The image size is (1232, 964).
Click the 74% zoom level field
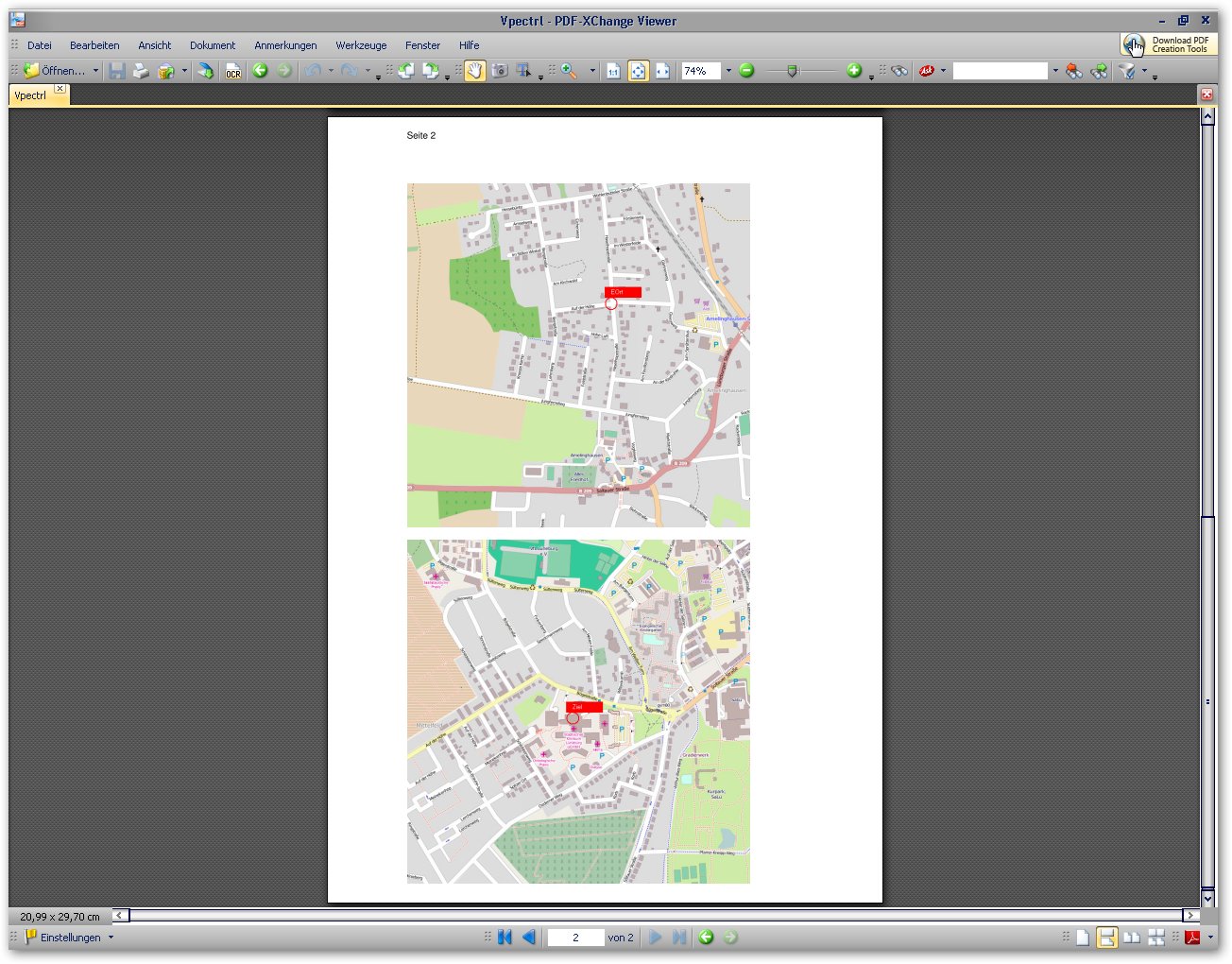click(x=701, y=71)
